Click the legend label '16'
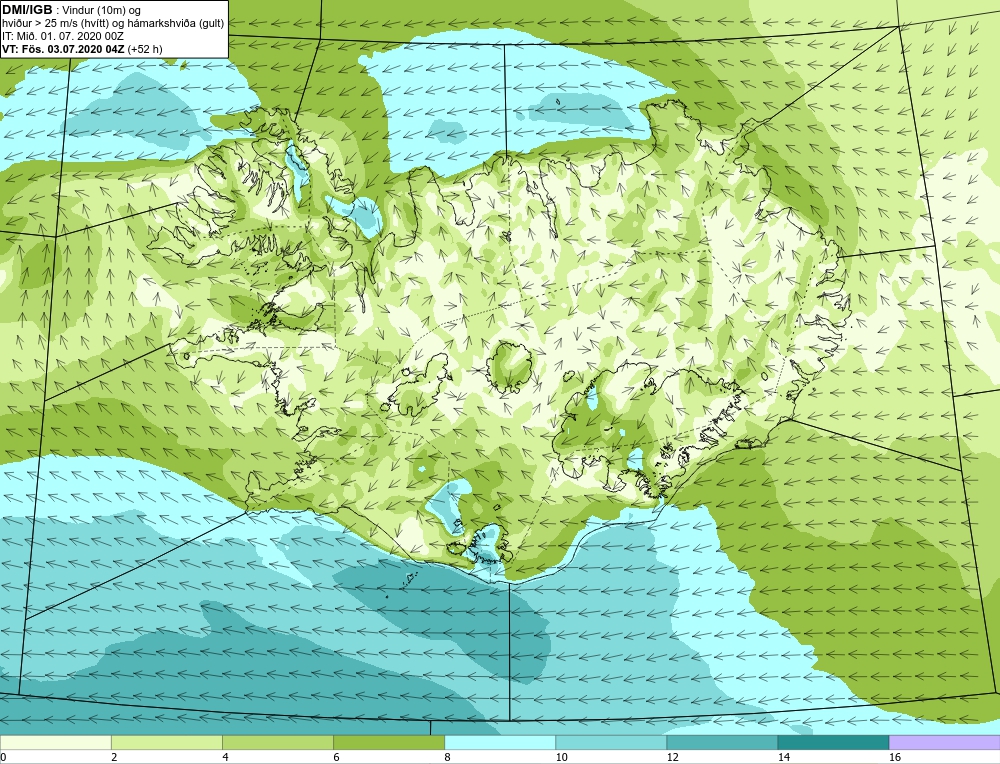1000x764 pixels. [x=895, y=757]
